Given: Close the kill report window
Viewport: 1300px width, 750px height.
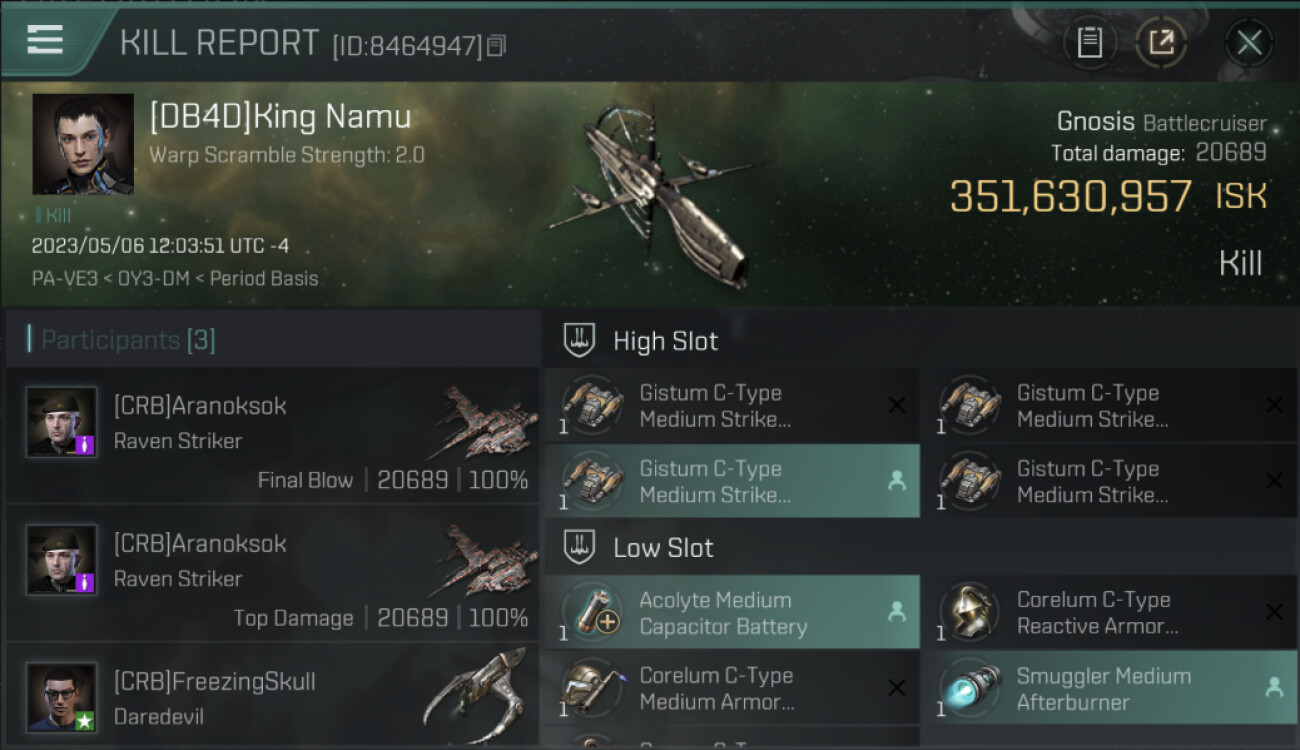Looking at the screenshot, I should 1249,42.
